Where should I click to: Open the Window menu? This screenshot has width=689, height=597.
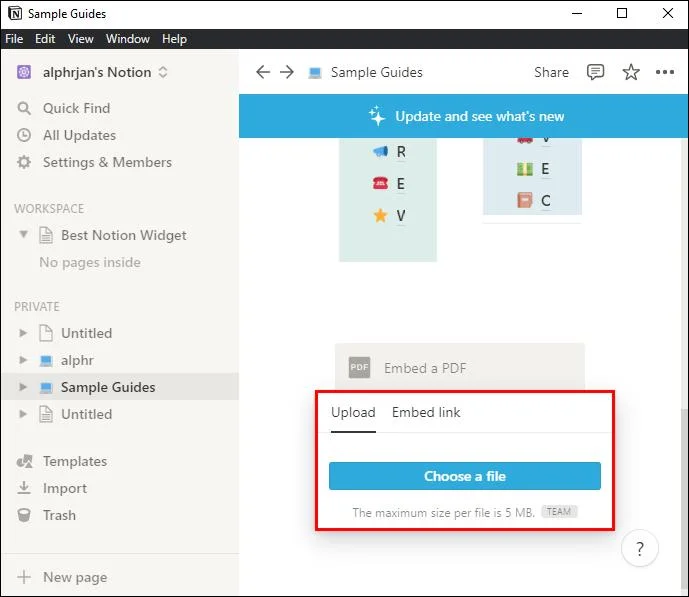click(127, 39)
